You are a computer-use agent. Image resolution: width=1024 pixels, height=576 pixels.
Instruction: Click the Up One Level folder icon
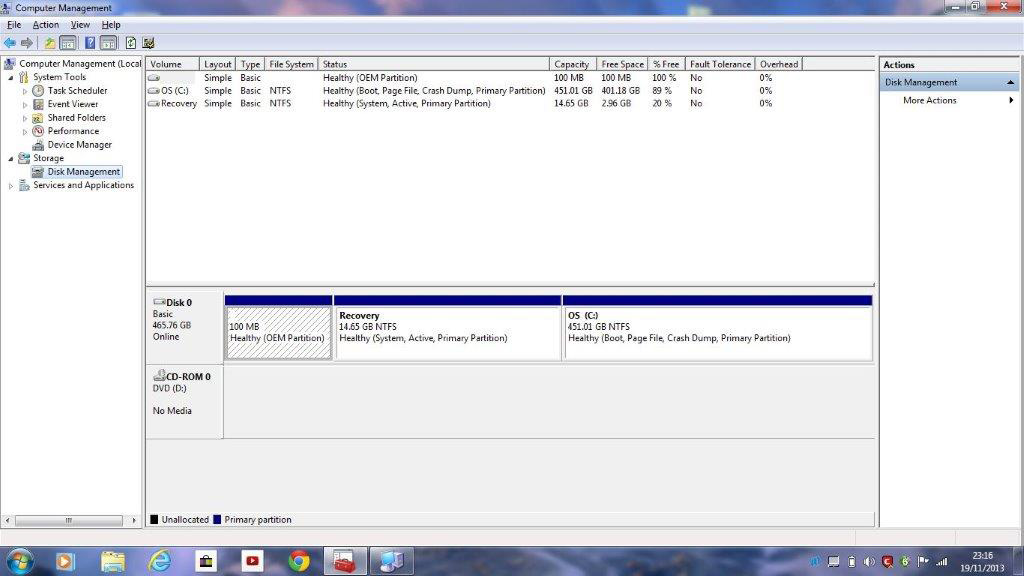(50, 43)
